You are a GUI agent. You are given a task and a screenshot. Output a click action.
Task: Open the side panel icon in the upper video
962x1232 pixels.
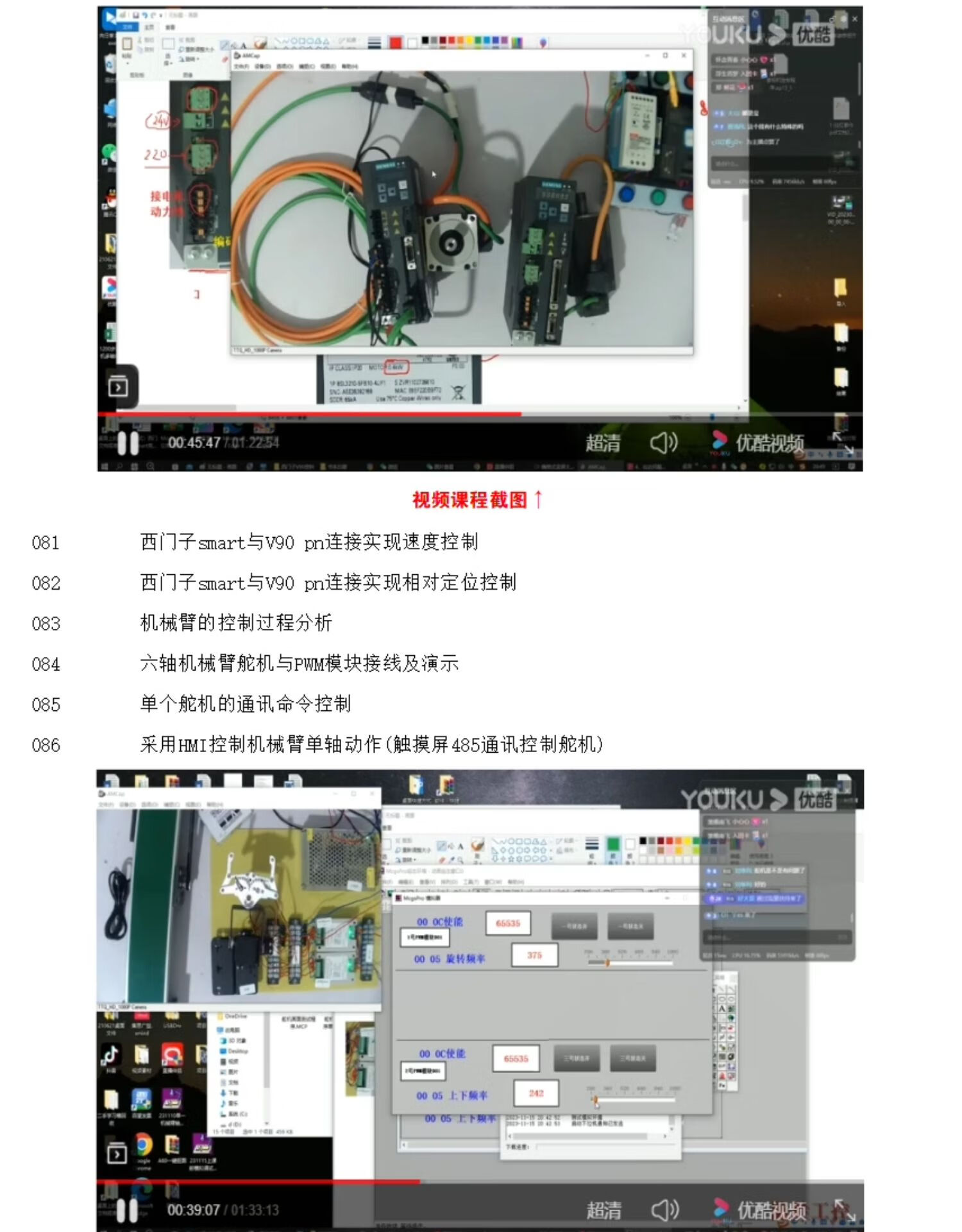pyautogui.click(x=118, y=387)
